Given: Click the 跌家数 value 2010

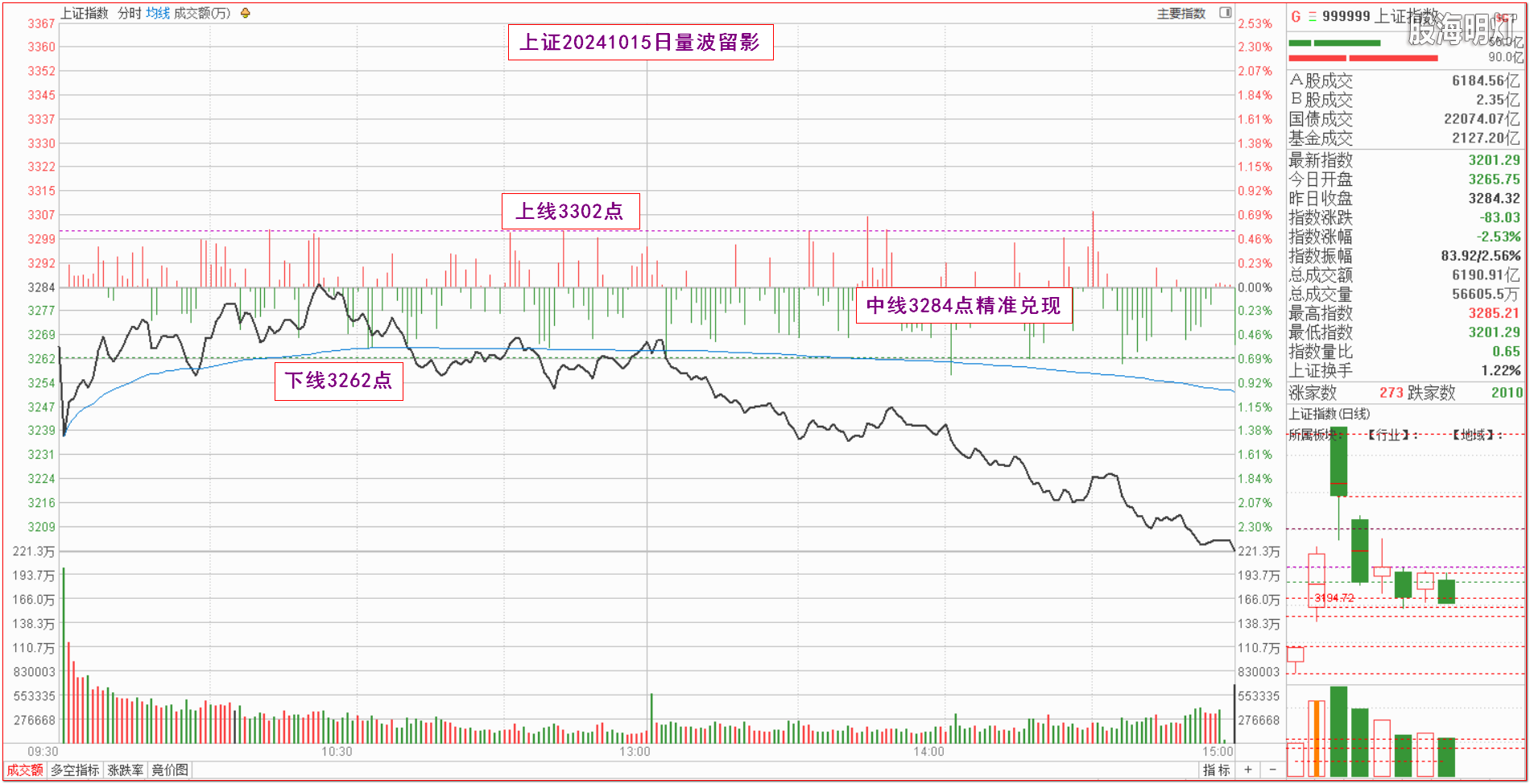Looking at the screenshot, I should tap(1506, 393).
